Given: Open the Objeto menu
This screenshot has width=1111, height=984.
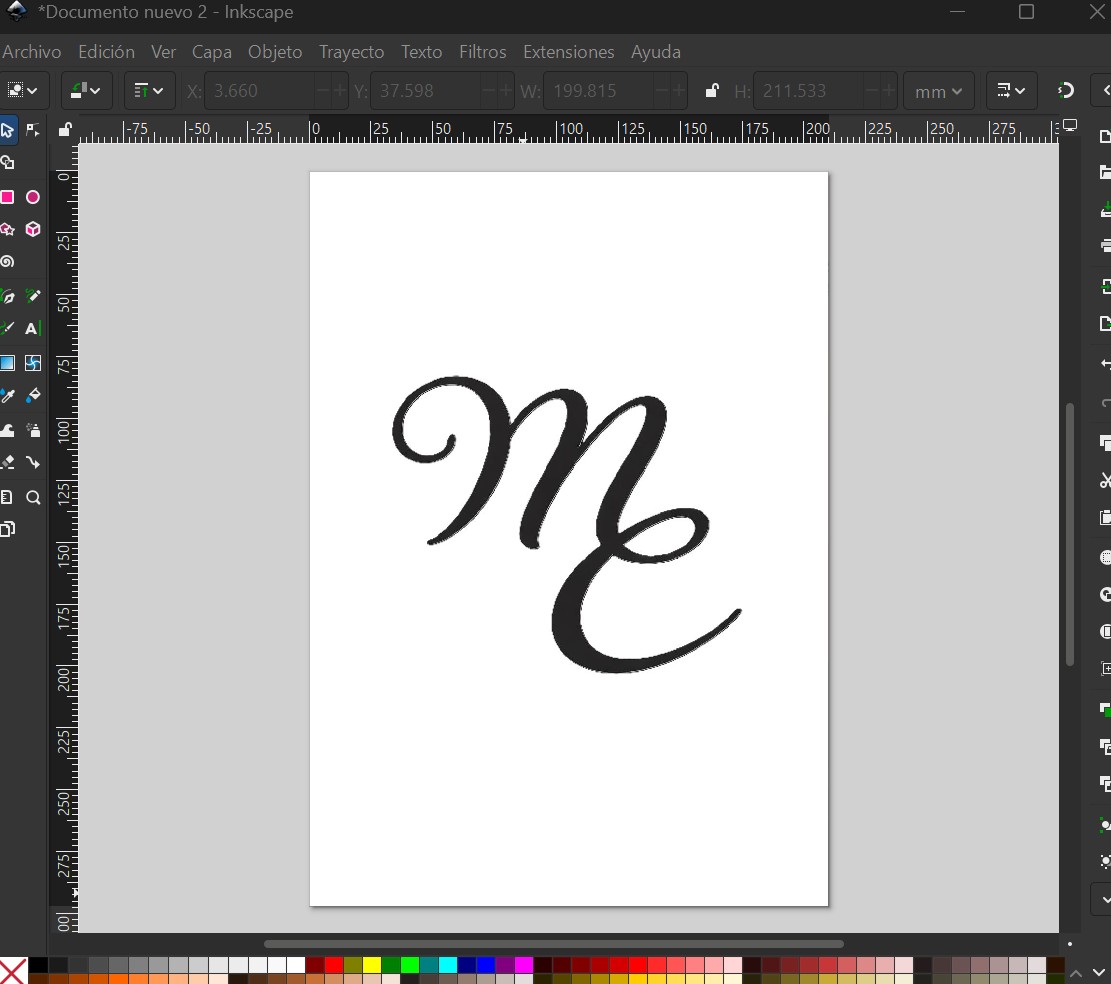Looking at the screenshot, I should [275, 52].
